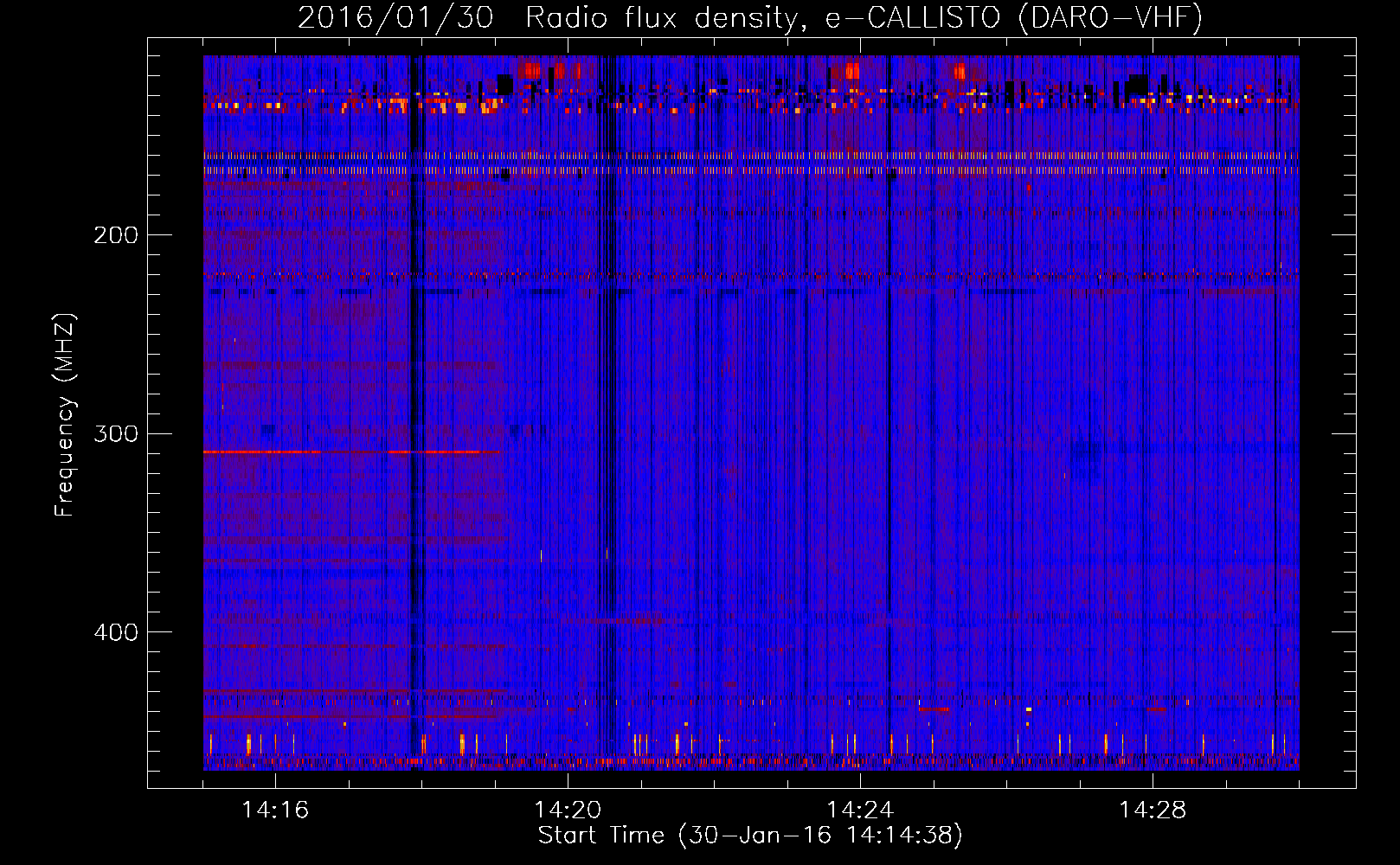Click the 'Start Time (30-Jan-16 14:14:38)' label
Image resolution: width=1400 pixels, height=865 pixels.
tap(750, 836)
